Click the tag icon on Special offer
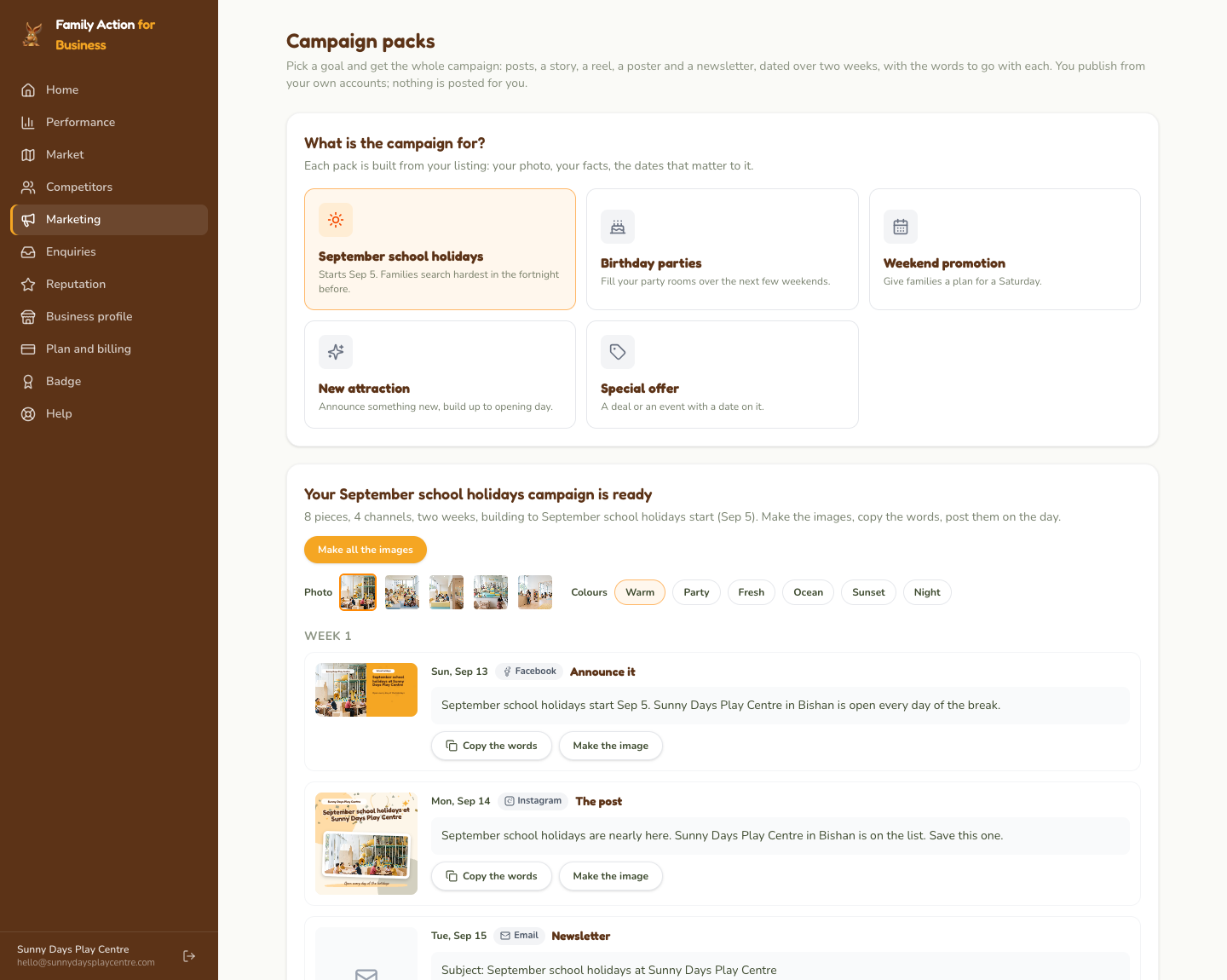Viewport: 1227px width, 980px height. [618, 352]
